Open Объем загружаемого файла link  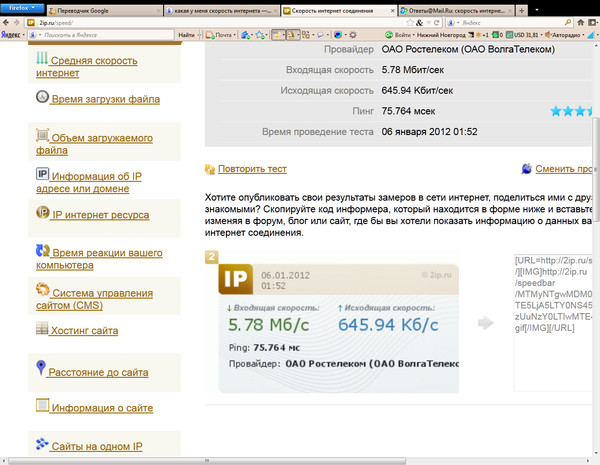[94, 144]
